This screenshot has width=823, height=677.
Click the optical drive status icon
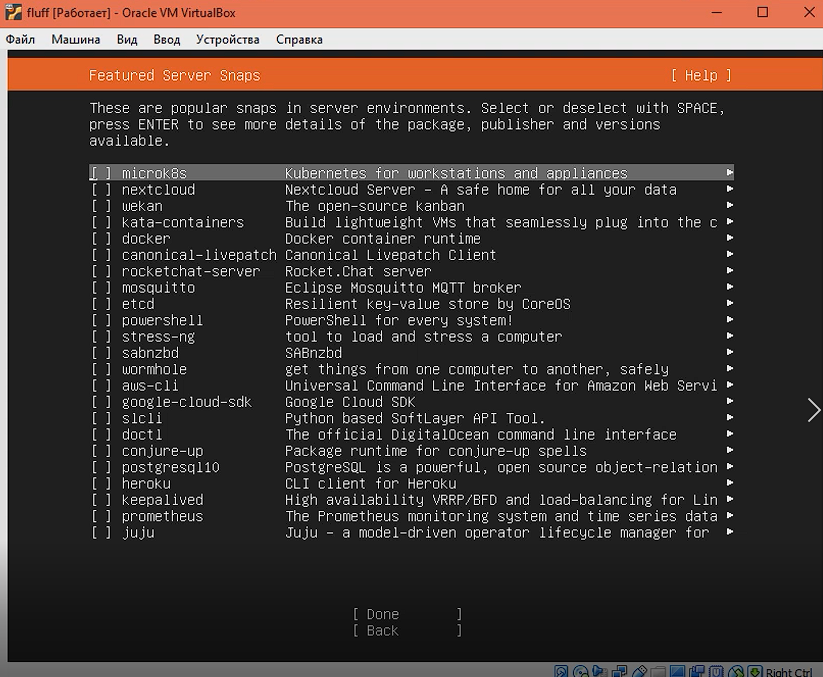(x=581, y=671)
